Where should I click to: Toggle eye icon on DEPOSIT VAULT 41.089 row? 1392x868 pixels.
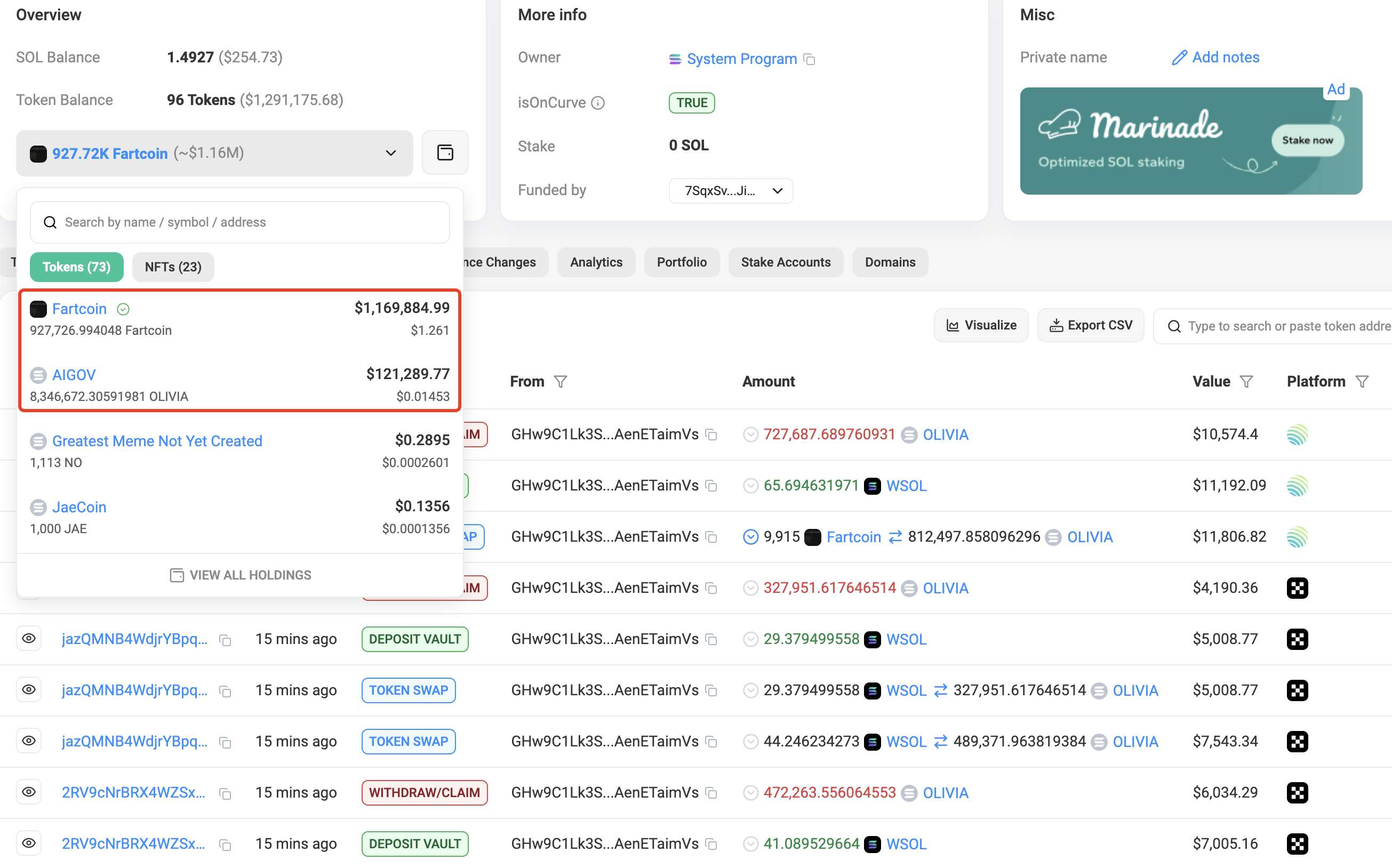[x=29, y=843]
